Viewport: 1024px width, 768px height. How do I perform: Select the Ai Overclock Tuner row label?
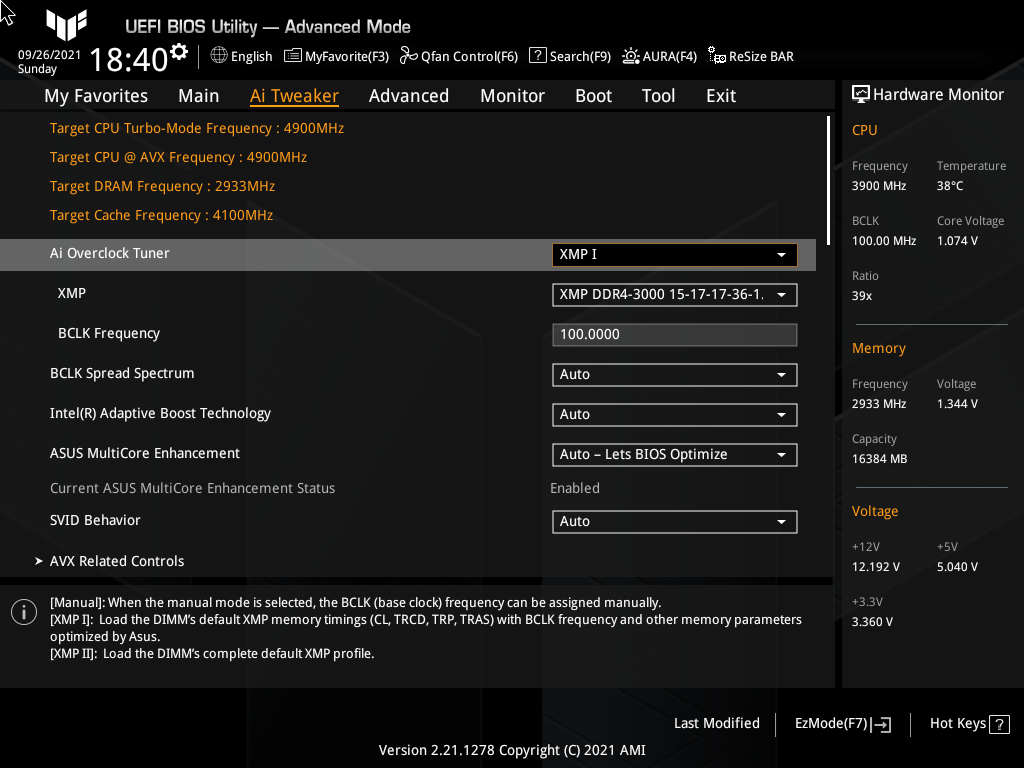coord(110,253)
